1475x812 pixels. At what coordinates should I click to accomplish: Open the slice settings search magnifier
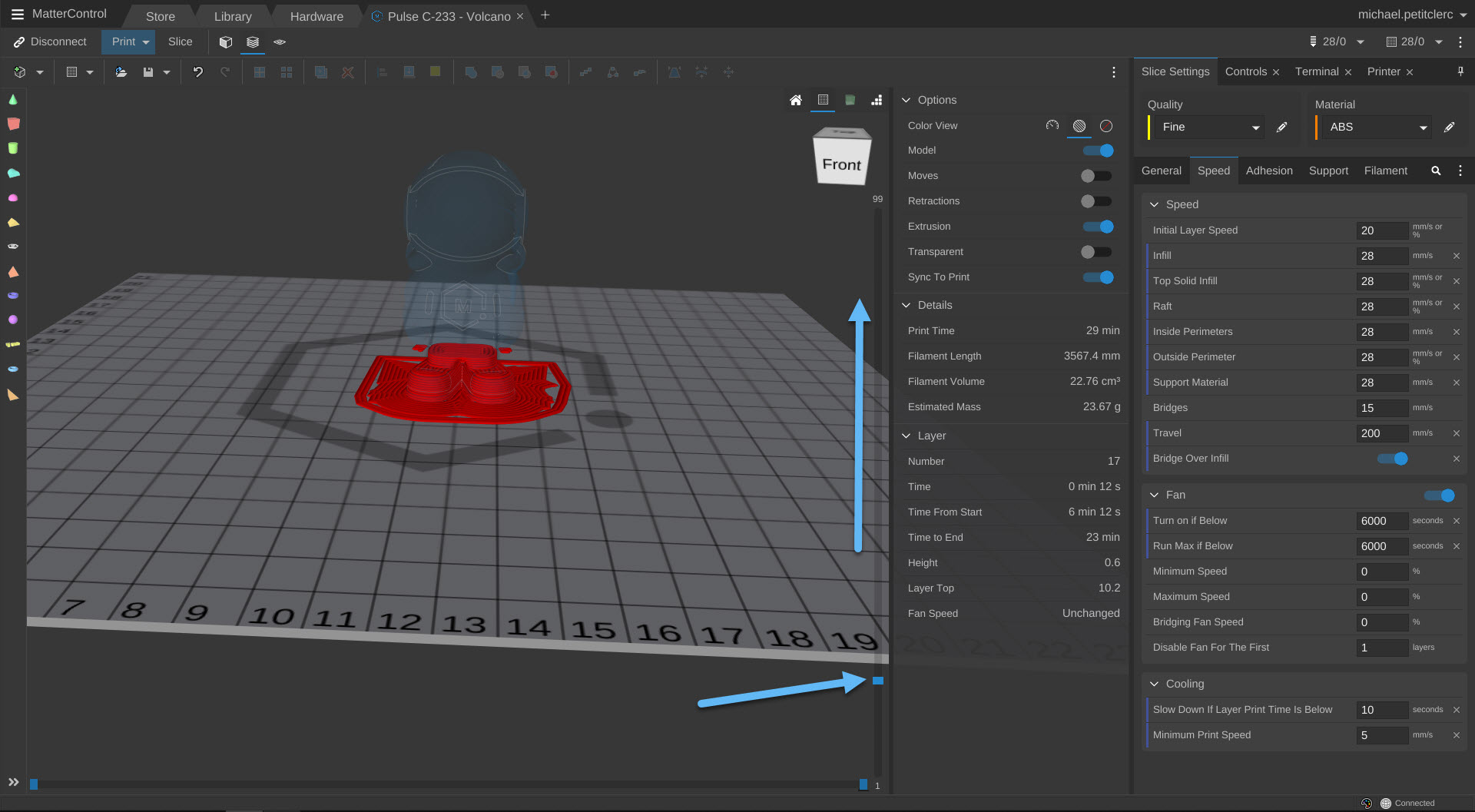click(1435, 171)
